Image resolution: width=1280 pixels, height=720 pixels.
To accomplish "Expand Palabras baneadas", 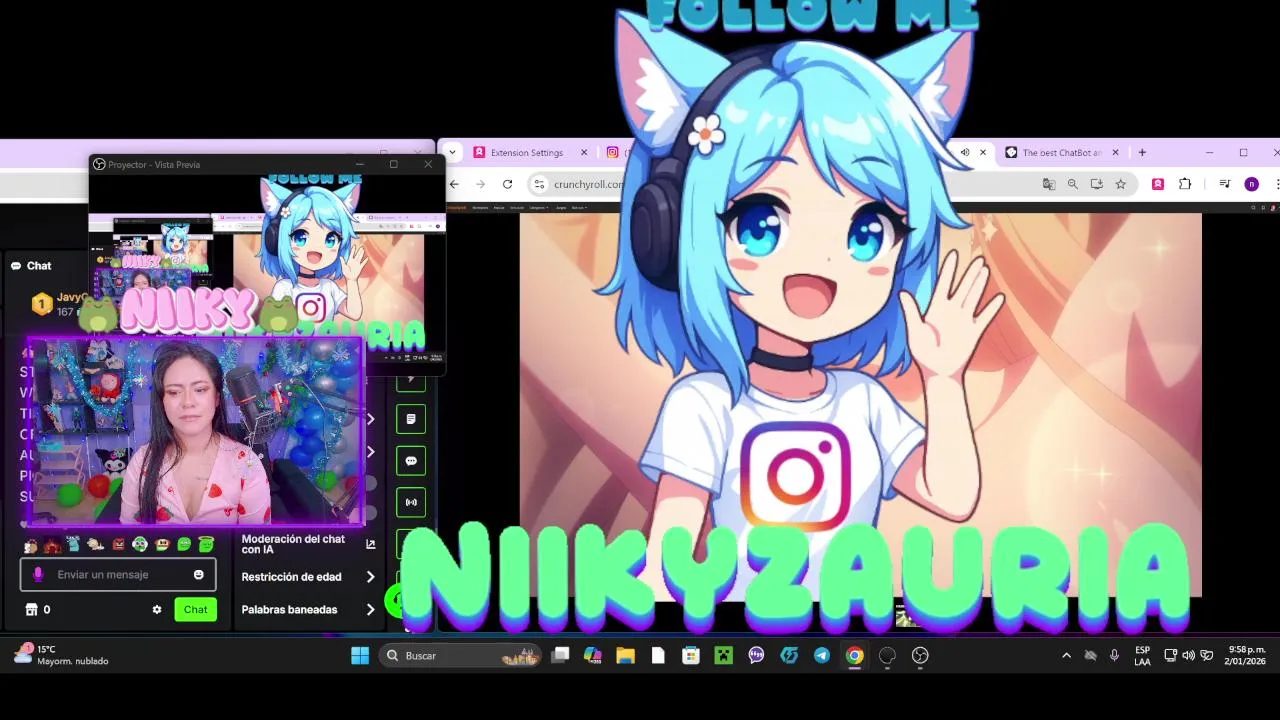I will click(x=308, y=610).
